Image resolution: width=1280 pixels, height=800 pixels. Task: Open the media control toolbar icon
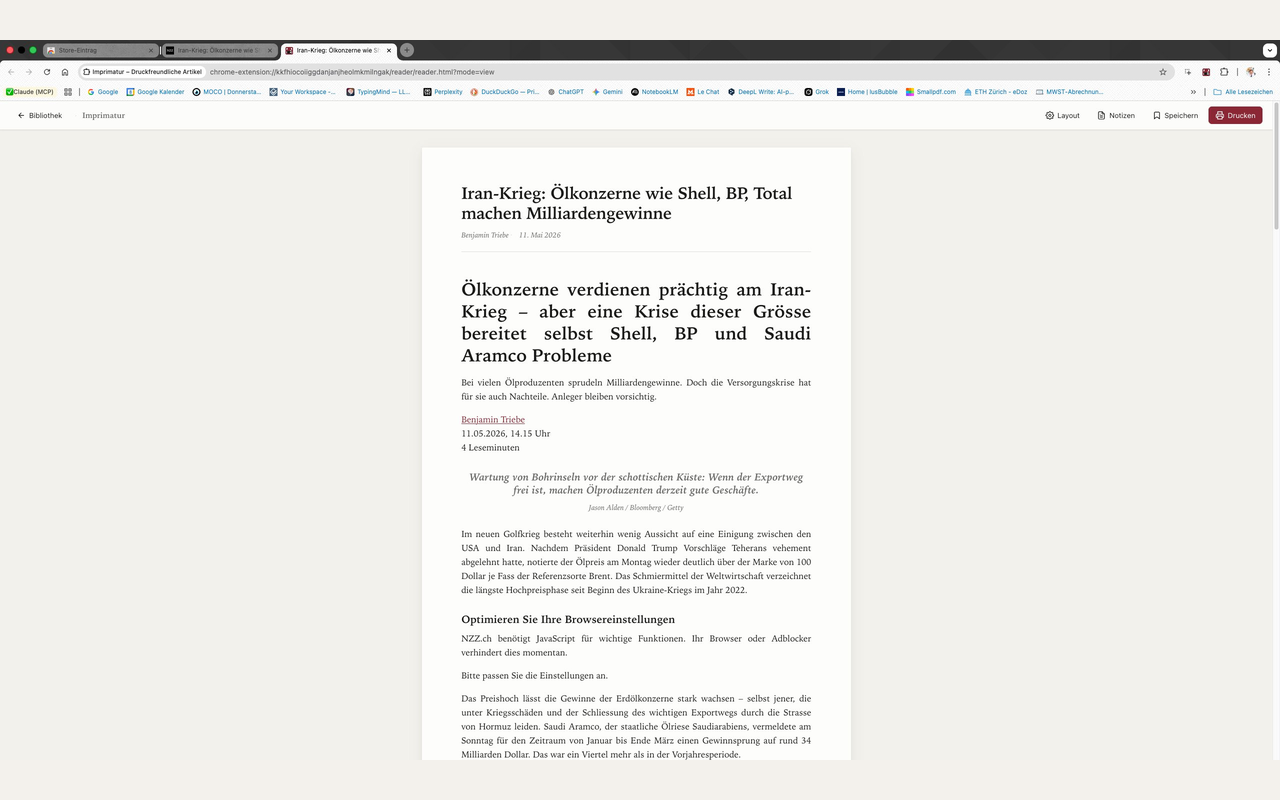click(1188, 72)
